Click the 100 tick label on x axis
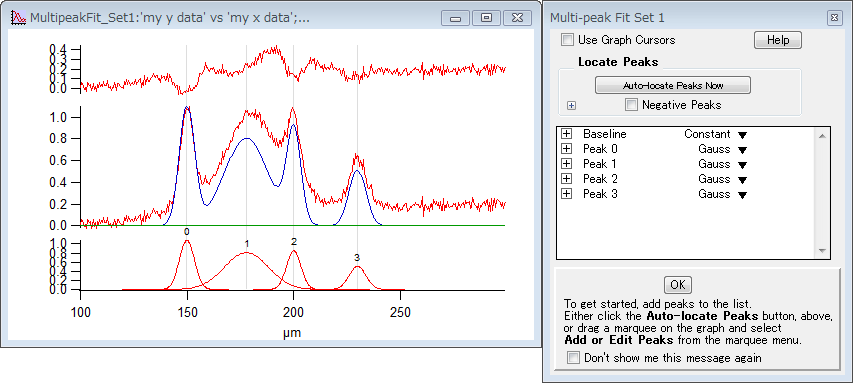853x383 pixels. [x=81, y=313]
